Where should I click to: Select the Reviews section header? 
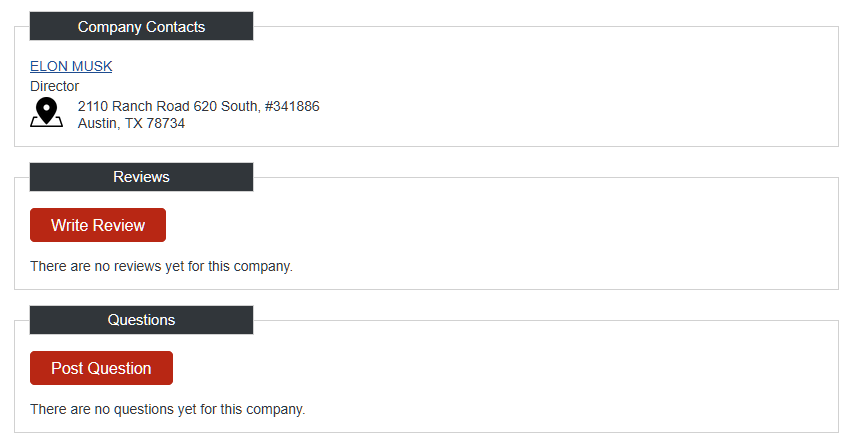pos(141,177)
